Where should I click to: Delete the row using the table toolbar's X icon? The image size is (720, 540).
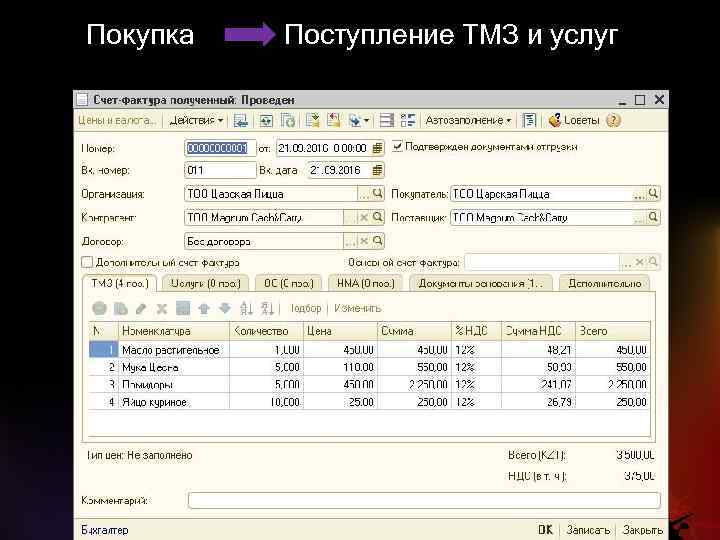[x=162, y=308]
